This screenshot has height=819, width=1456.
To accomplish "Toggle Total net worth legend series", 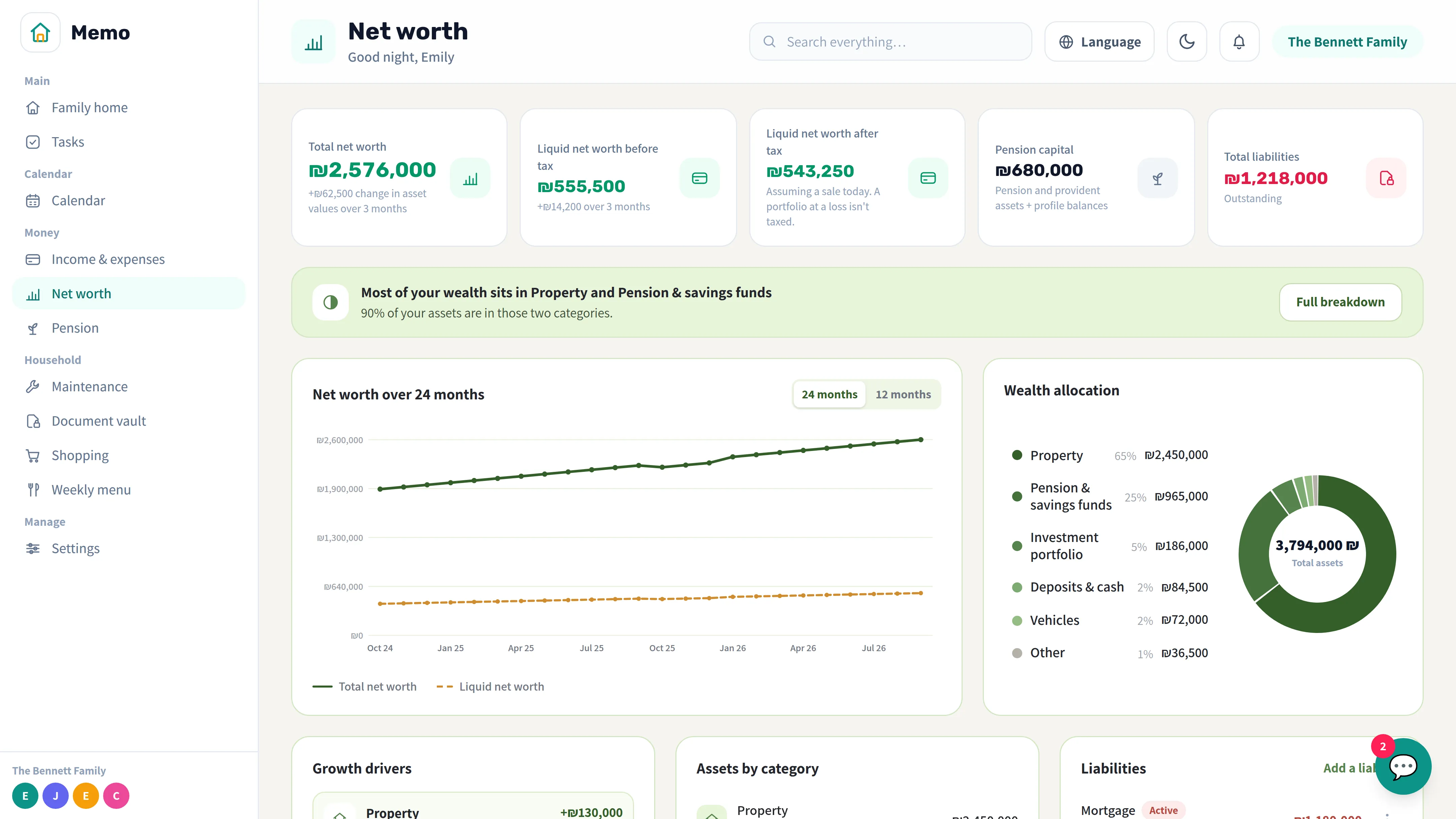I will point(365,687).
